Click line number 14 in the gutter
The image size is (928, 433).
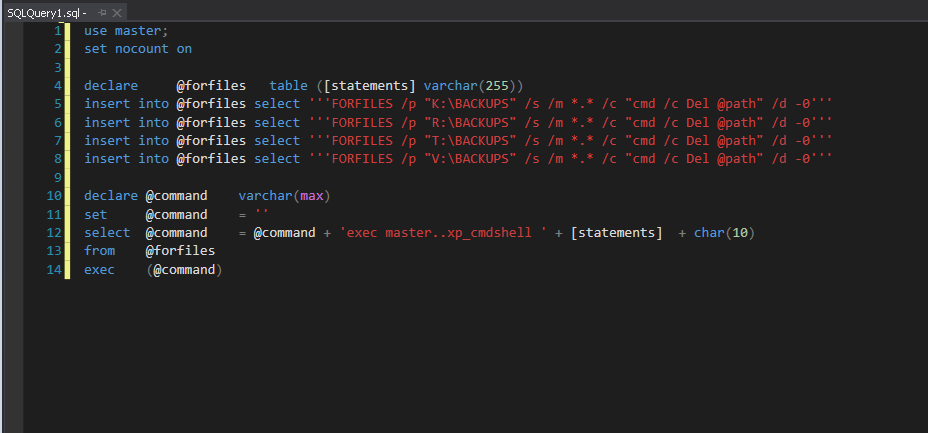54,270
